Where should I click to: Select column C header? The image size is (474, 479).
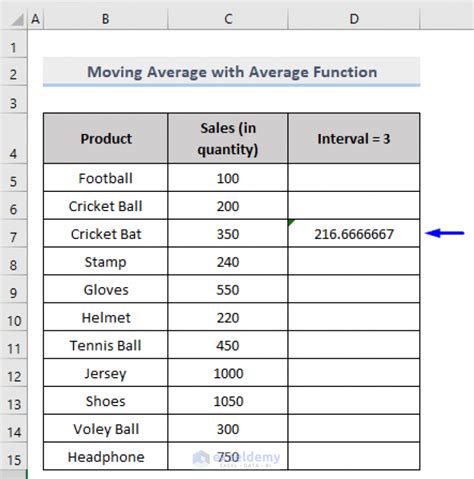tap(228, 19)
